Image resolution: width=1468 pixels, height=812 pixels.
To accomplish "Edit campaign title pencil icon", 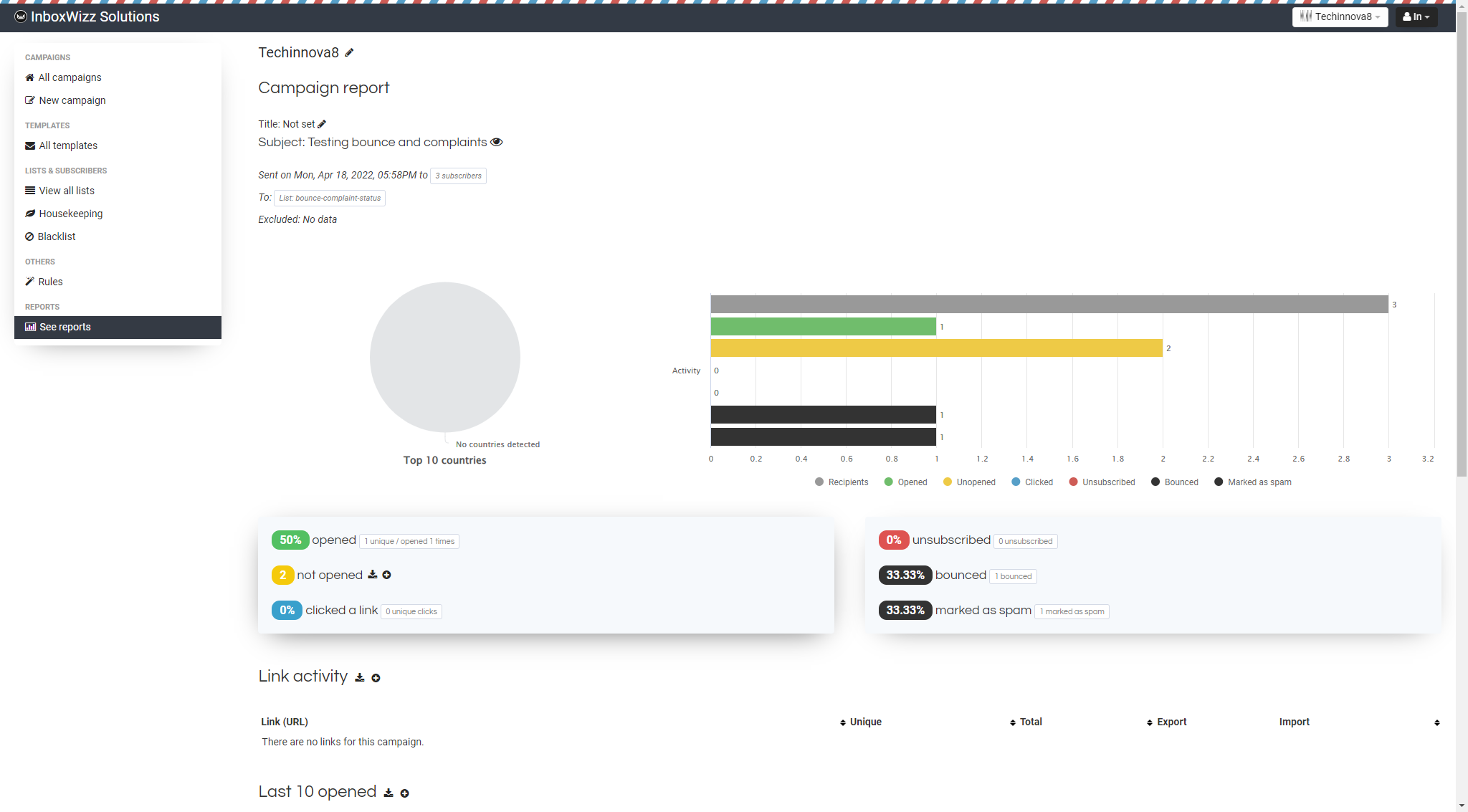I will click(322, 124).
